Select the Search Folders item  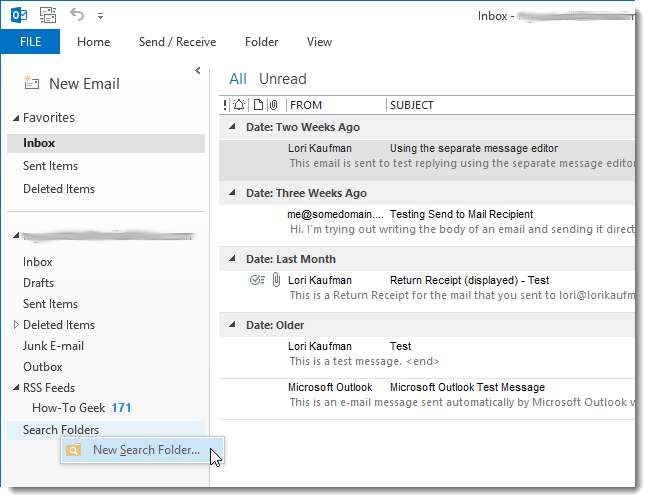point(106,430)
